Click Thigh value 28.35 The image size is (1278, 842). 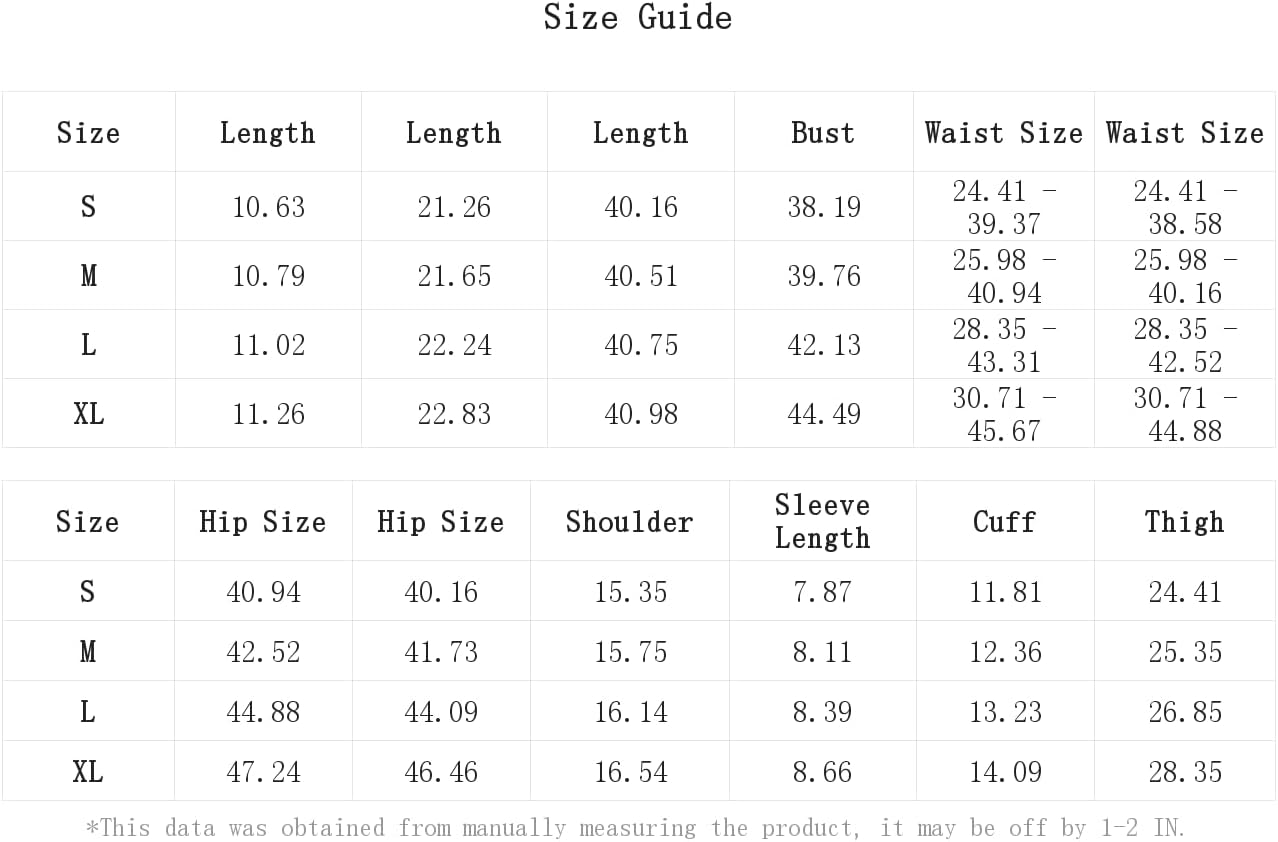tap(1184, 772)
